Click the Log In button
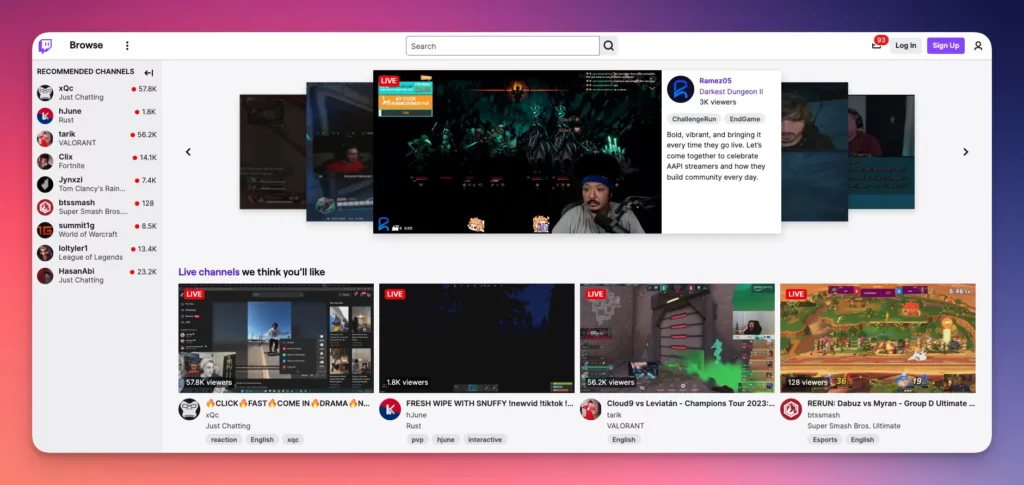 (906, 46)
